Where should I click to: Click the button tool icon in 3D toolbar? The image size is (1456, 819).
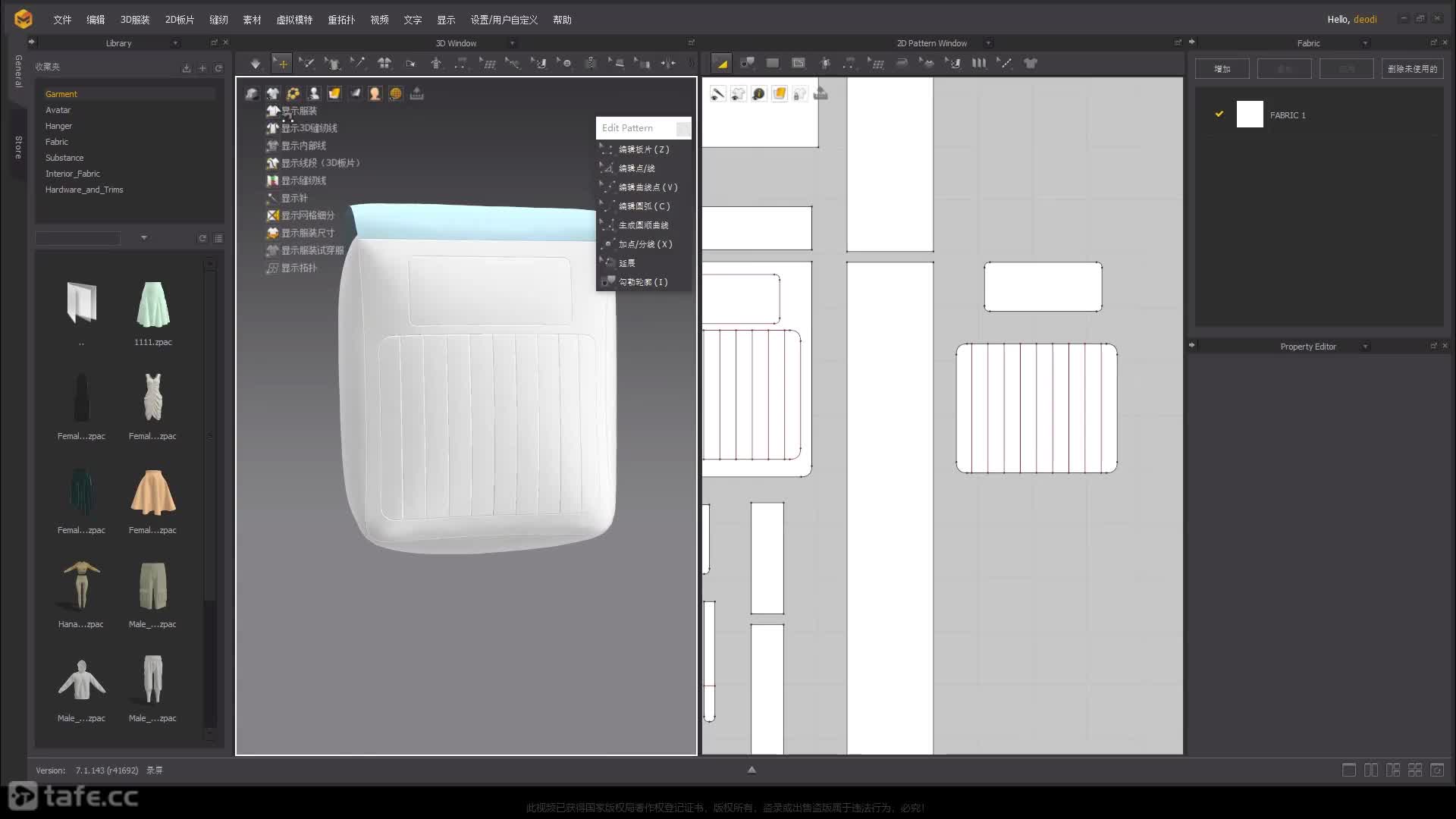[565, 64]
